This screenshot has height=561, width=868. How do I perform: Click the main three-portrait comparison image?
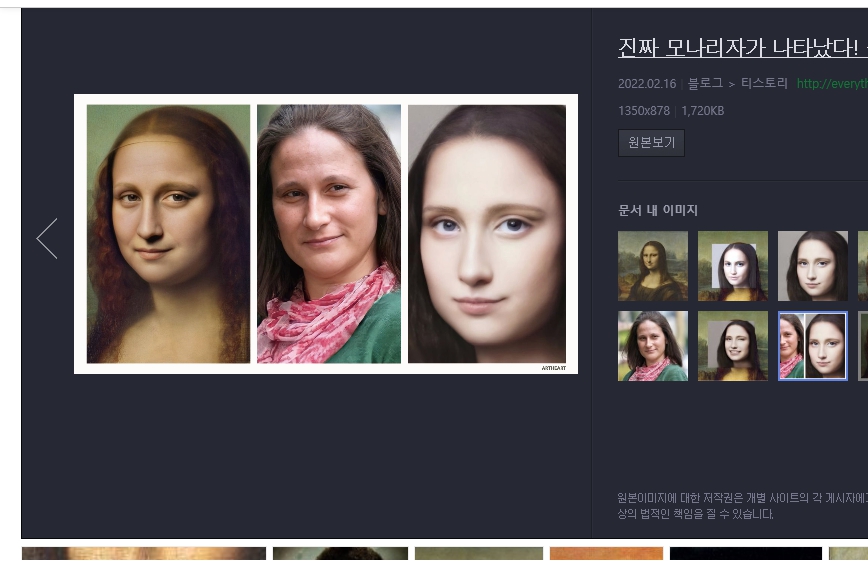click(326, 234)
